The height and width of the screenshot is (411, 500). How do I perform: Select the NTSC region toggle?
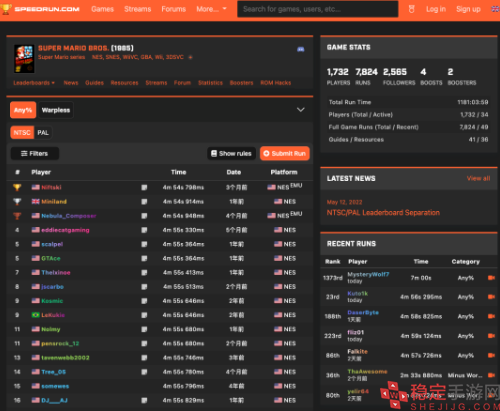coord(22,133)
